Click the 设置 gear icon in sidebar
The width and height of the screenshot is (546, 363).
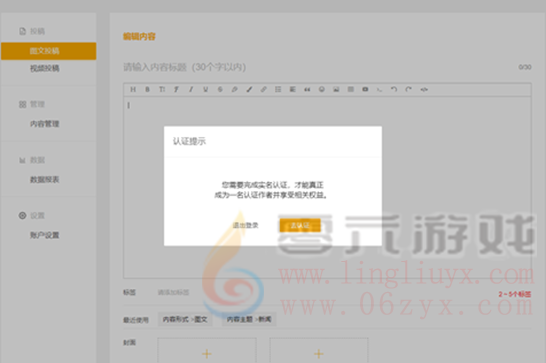point(23,216)
